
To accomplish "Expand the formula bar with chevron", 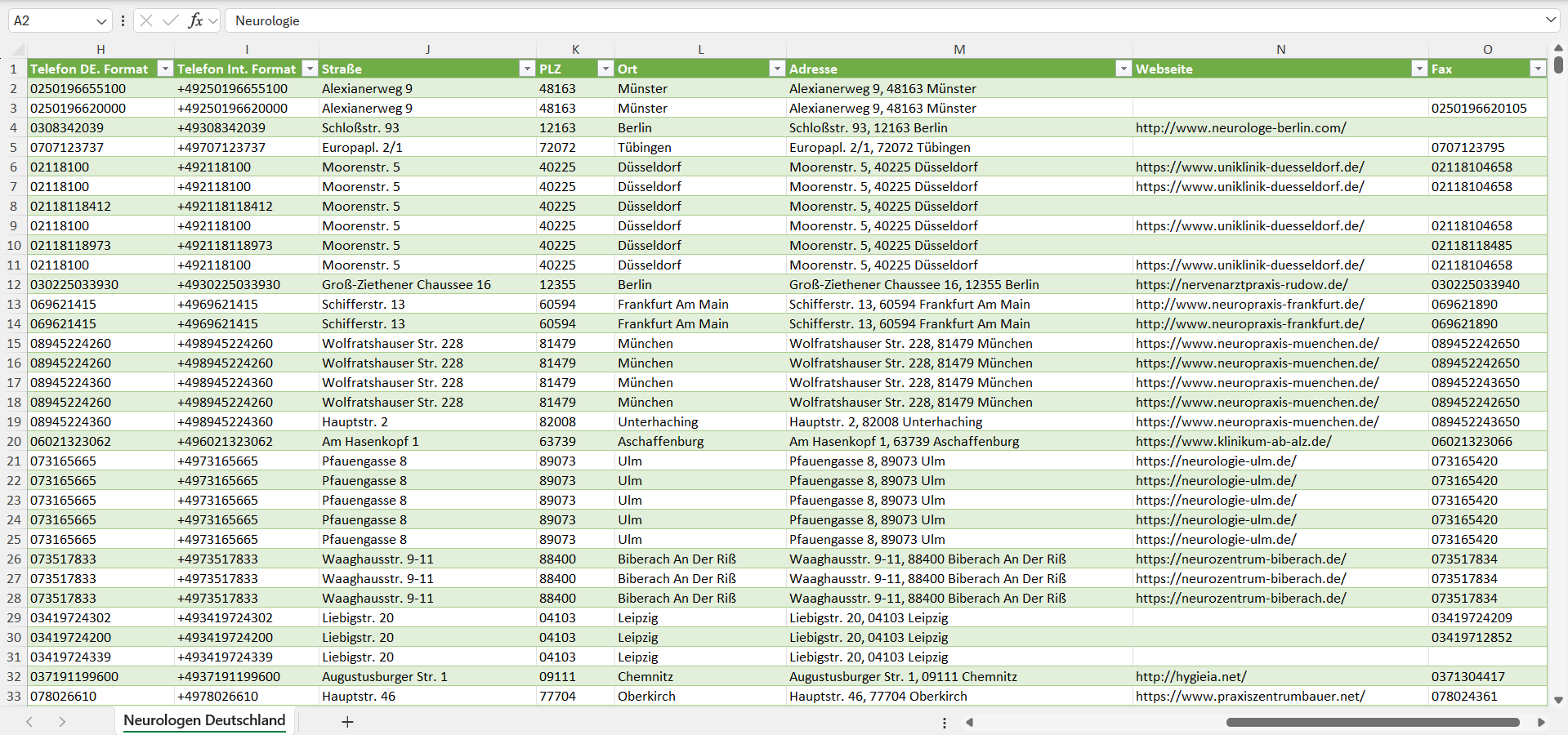I will 1551,20.
